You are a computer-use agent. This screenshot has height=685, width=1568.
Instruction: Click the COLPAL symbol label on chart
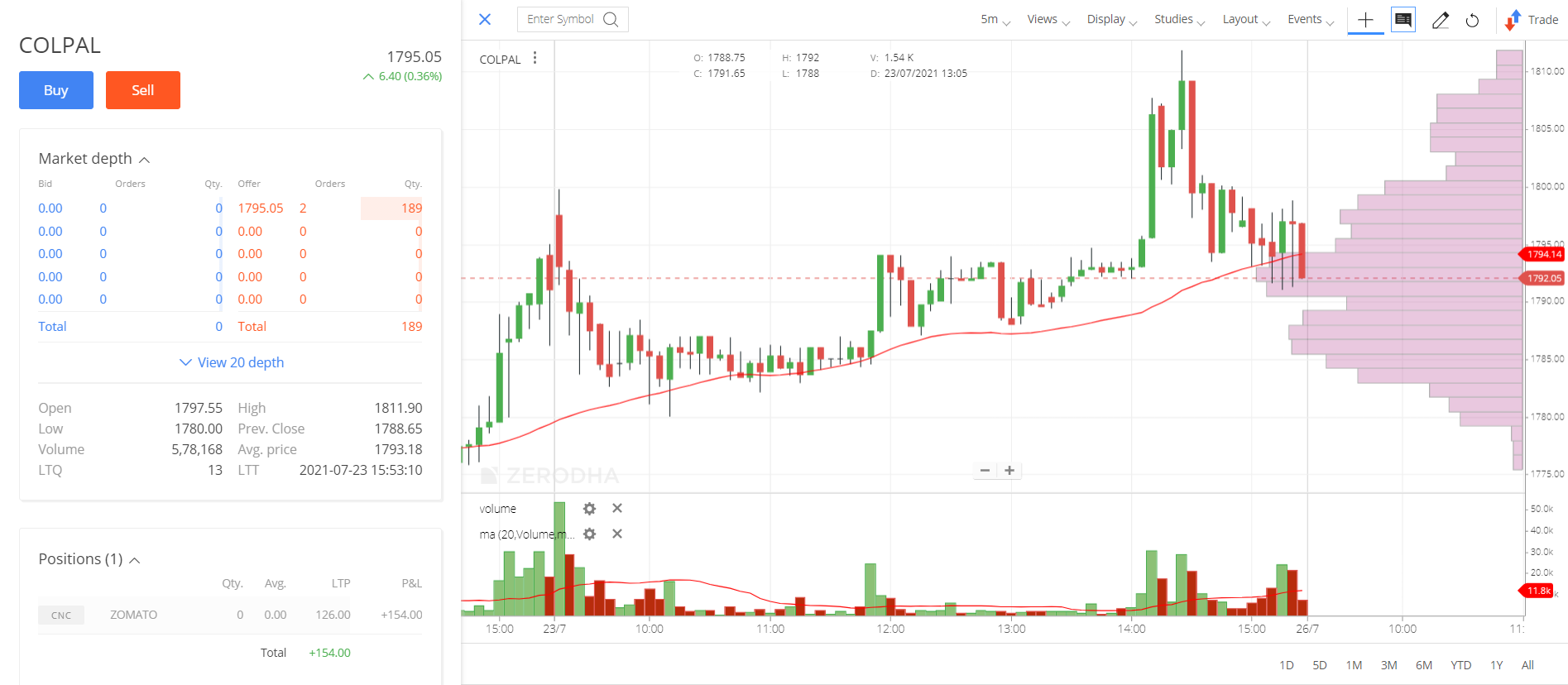click(x=500, y=60)
